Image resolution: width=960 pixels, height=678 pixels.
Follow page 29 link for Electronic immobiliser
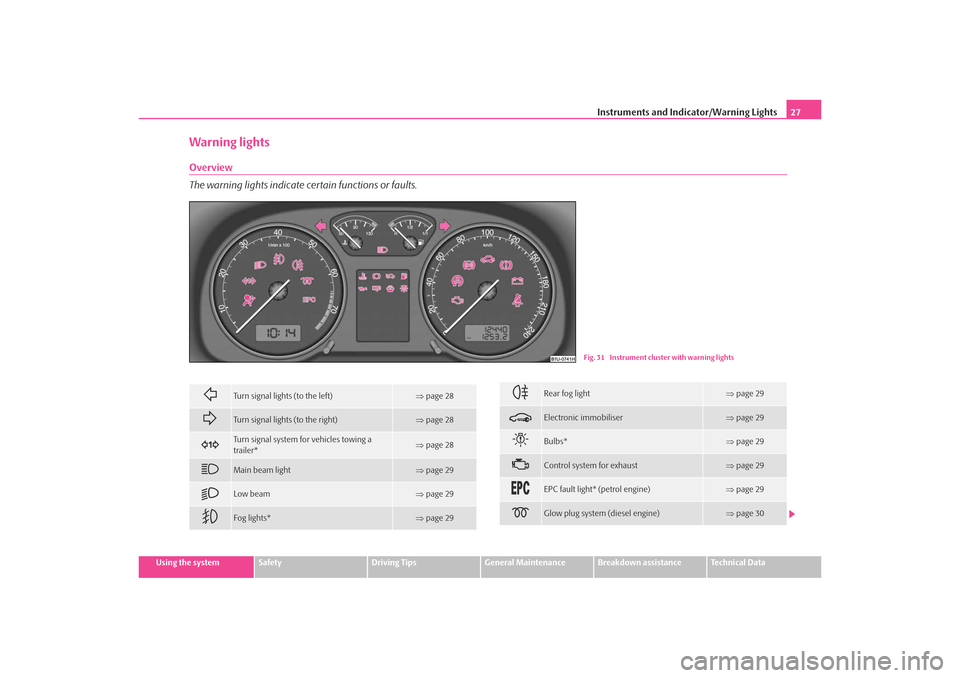tap(745, 418)
